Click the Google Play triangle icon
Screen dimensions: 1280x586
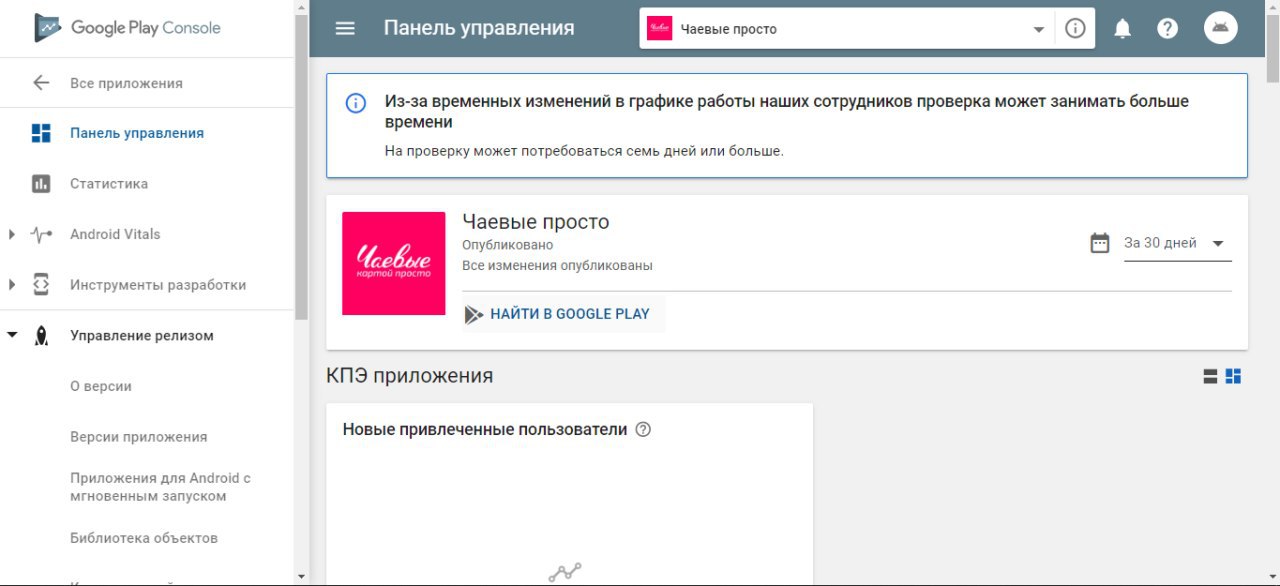coord(474,314)
